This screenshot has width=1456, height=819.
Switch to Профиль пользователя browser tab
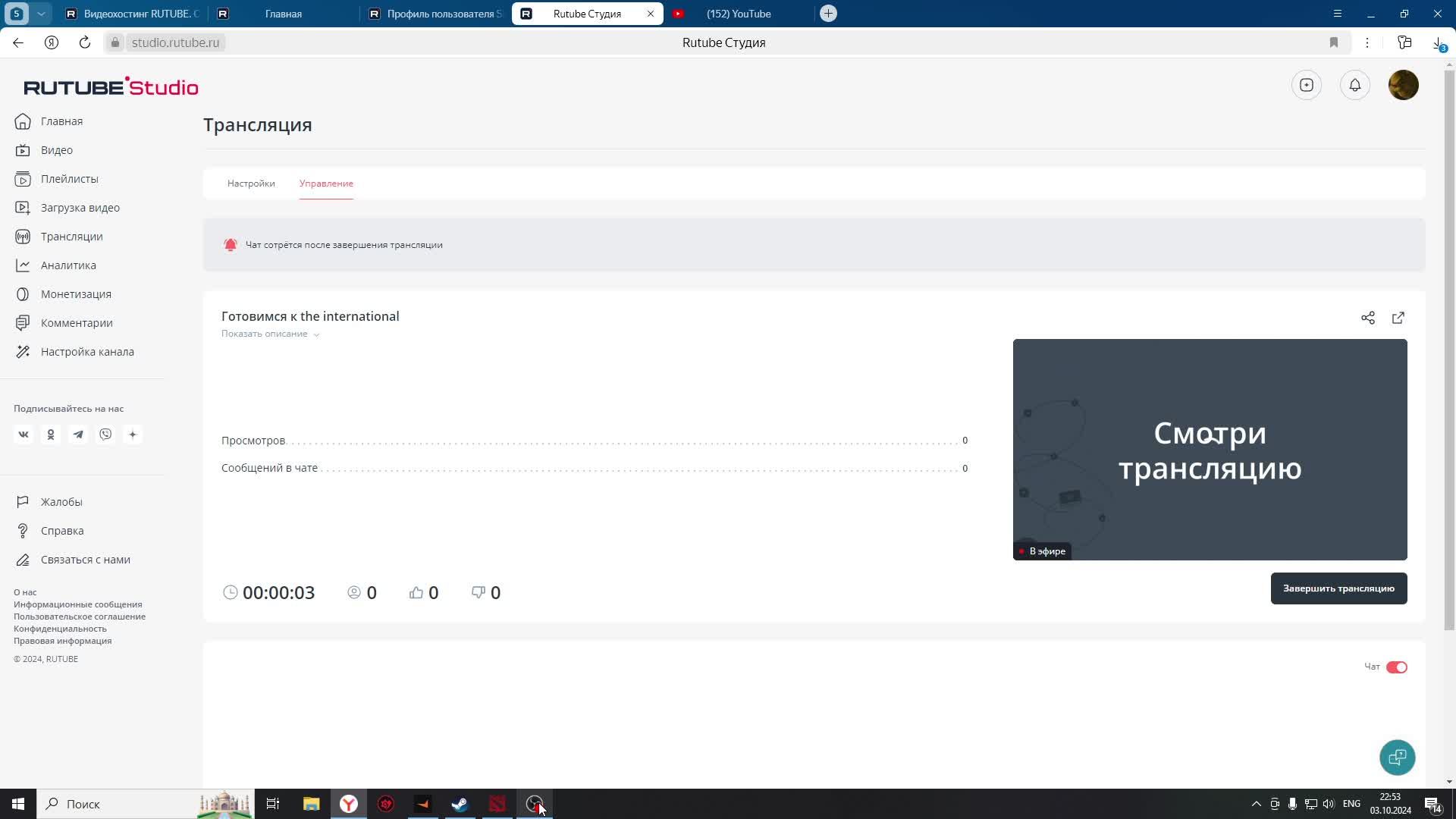[x=435, y=14]
